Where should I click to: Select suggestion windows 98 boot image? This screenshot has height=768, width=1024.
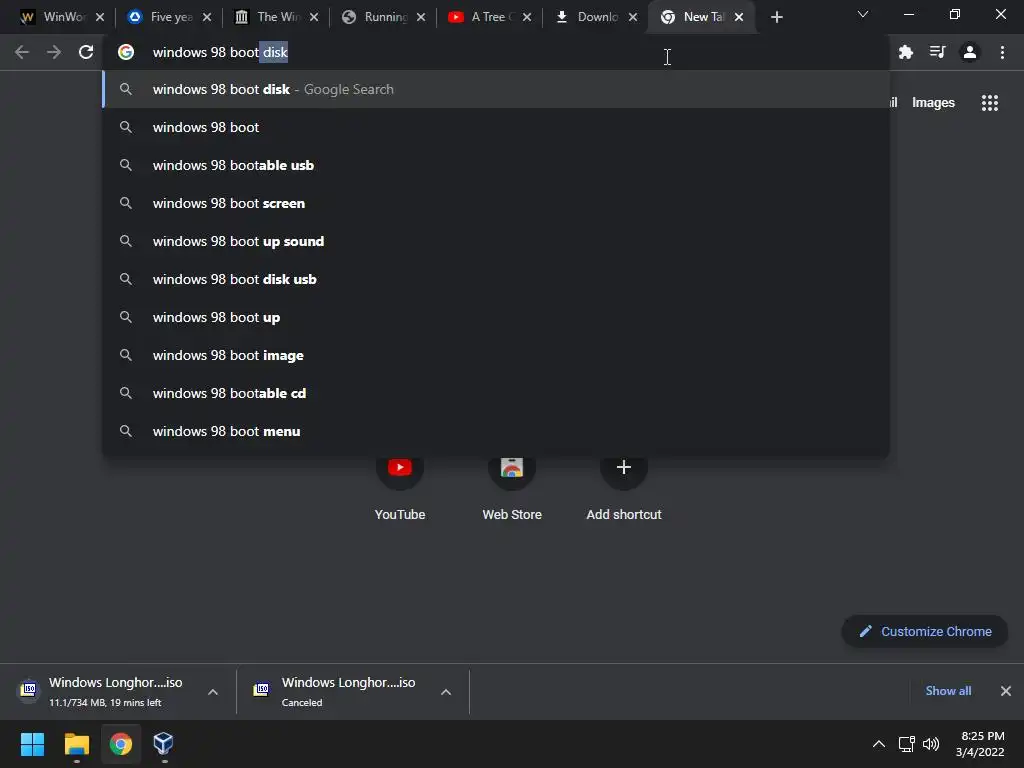pos(496,355)
